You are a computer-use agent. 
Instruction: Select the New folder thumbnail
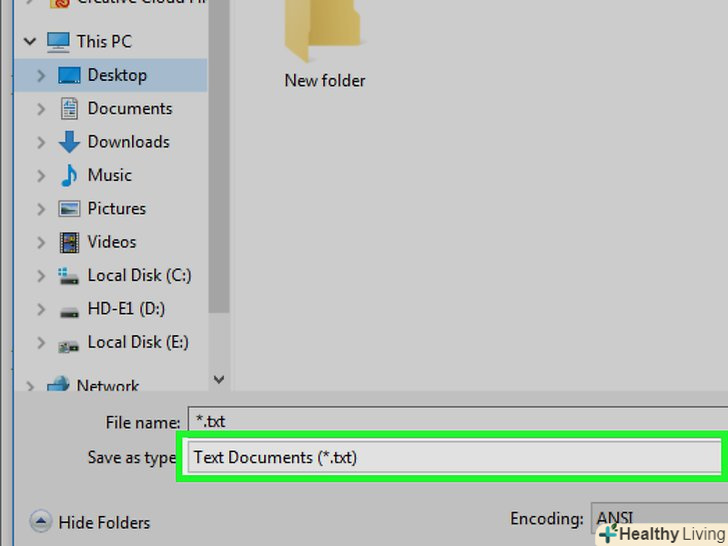click(325, 45)
